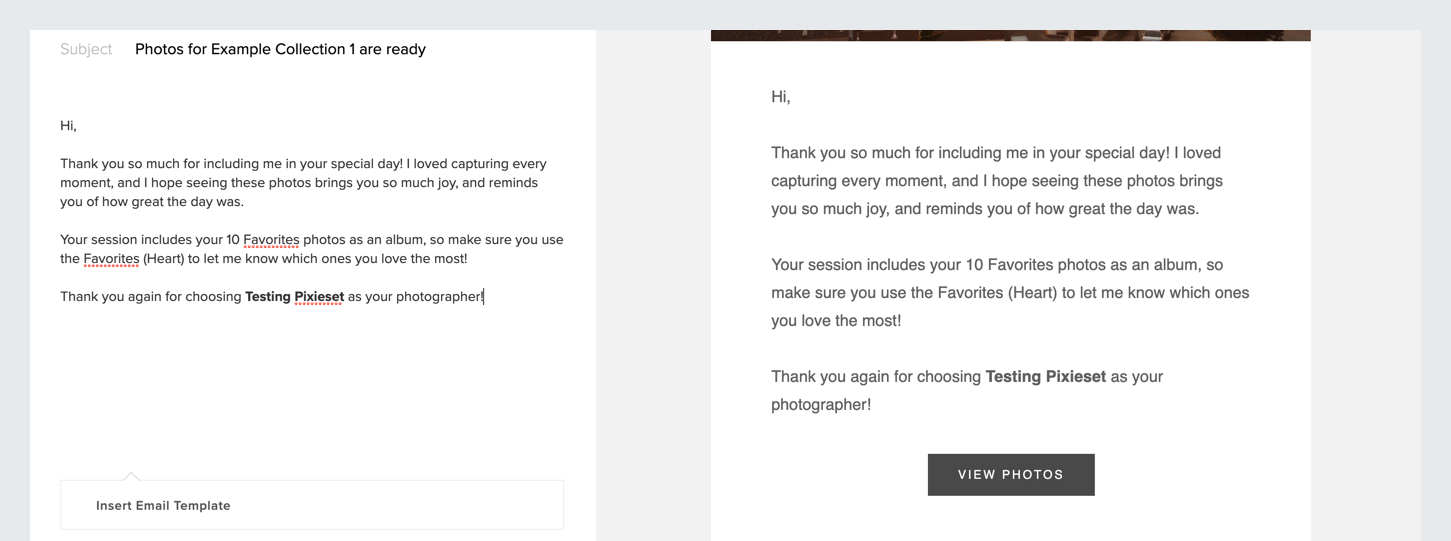
Task: Click the gray Subject label
Action: tap(86, 49)
